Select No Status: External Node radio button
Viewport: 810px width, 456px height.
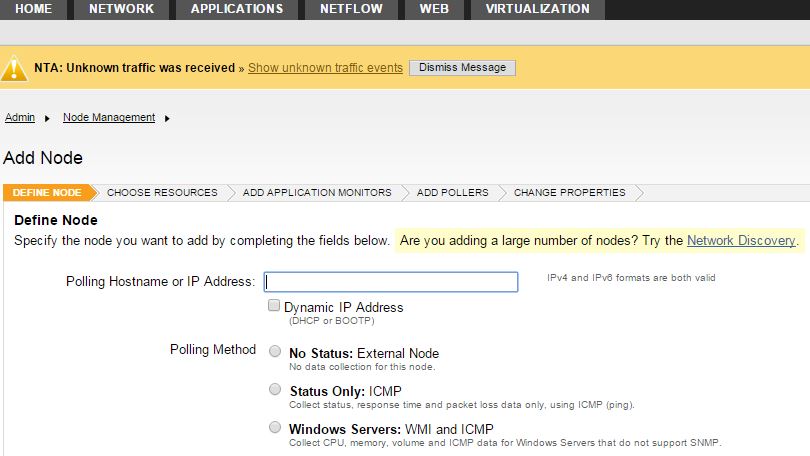(275, 351)
